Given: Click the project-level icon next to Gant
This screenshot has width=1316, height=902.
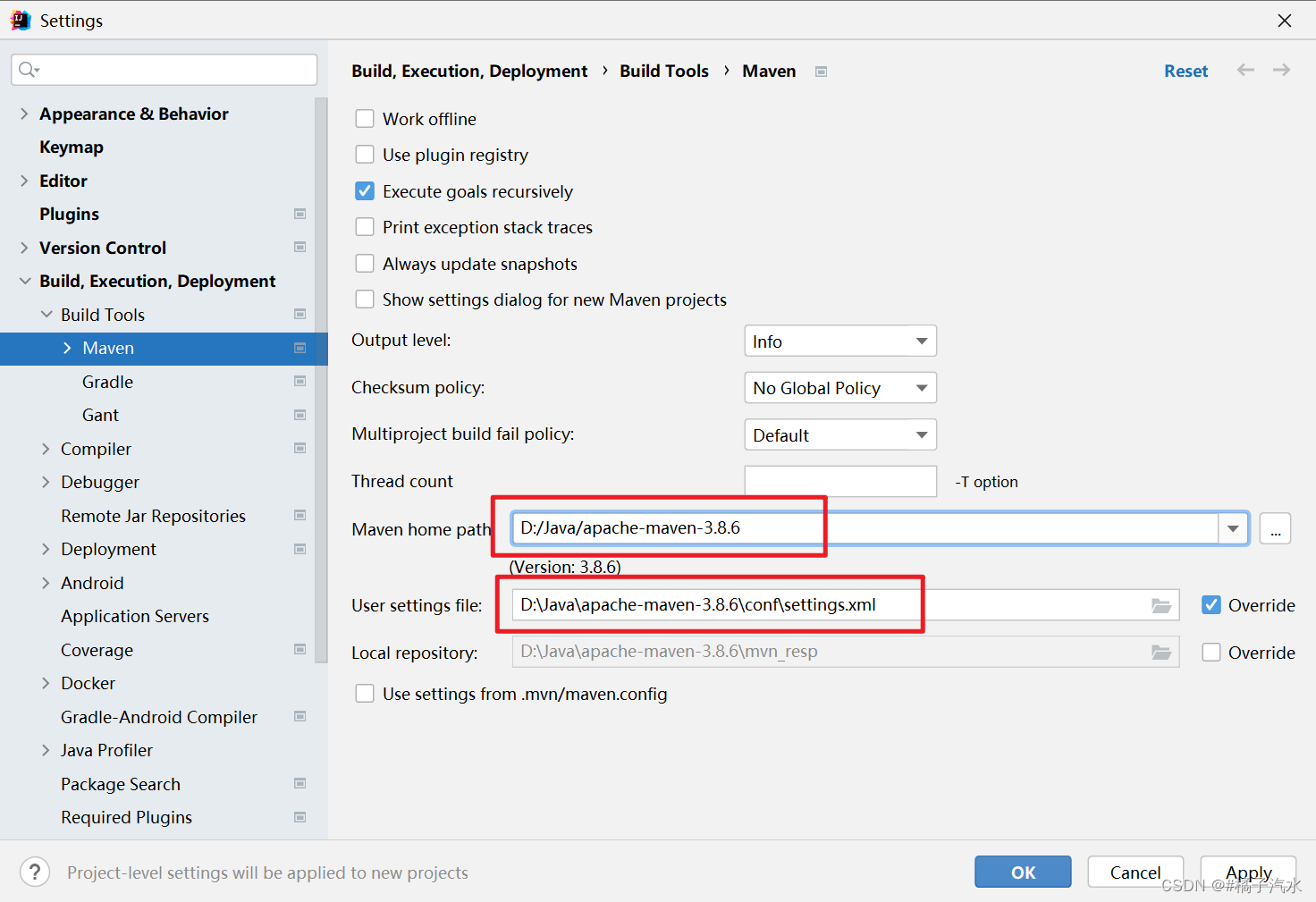Looking at the screenshot, I should (x=300, y=415).
